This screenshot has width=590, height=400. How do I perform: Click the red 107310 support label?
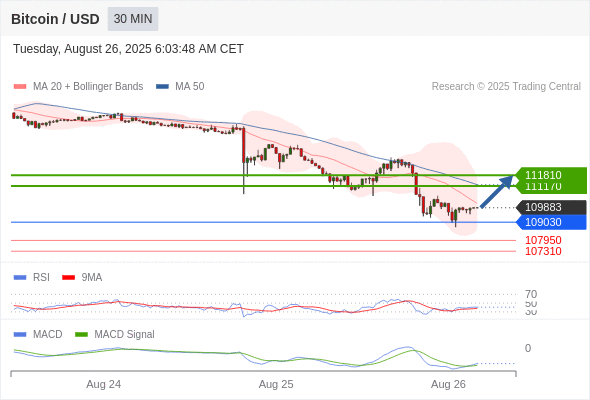(x=543, y=251)
